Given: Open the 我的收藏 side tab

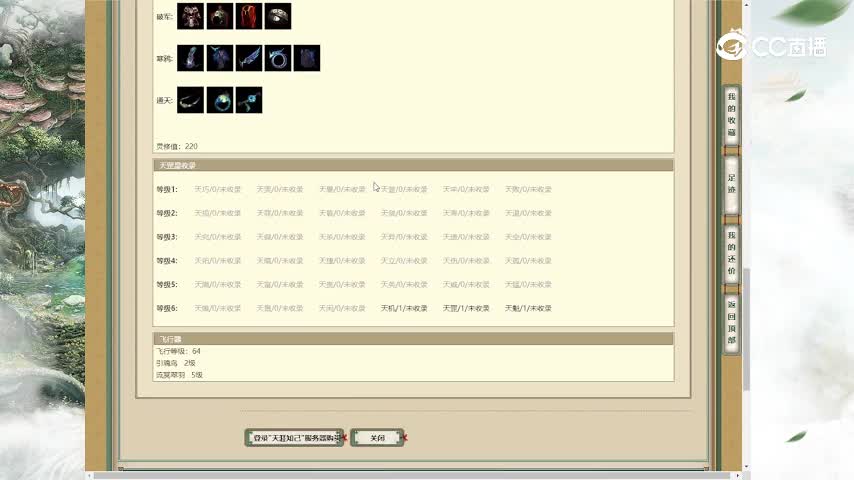Looking at the screenshot, I should tap(731, 114).
